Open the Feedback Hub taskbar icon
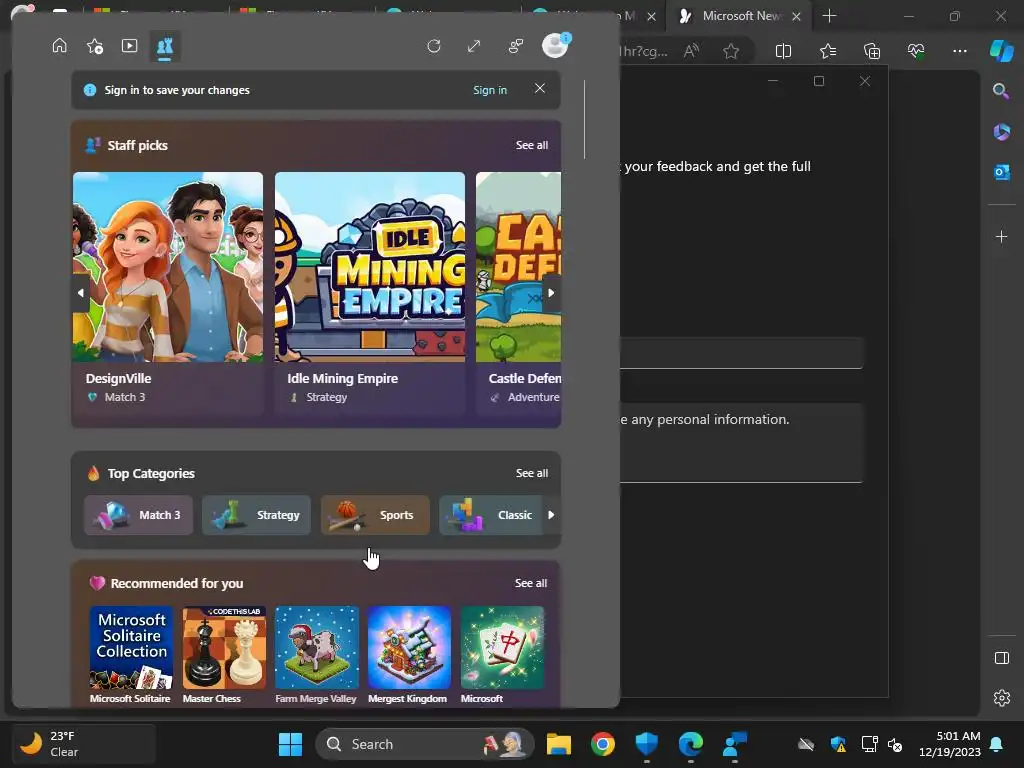1024x768 pixels. (x=735, y=744)
